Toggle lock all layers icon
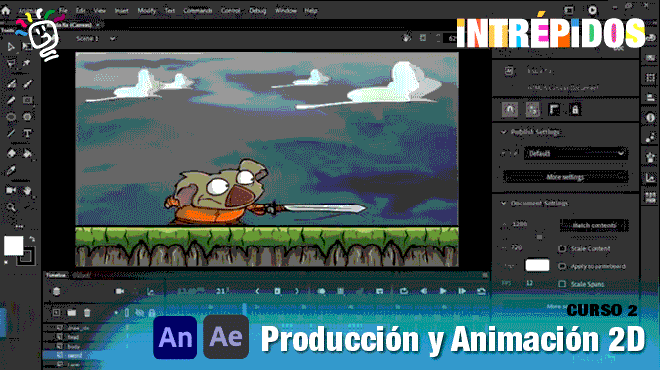660x370 pixels. pos(152,313)
